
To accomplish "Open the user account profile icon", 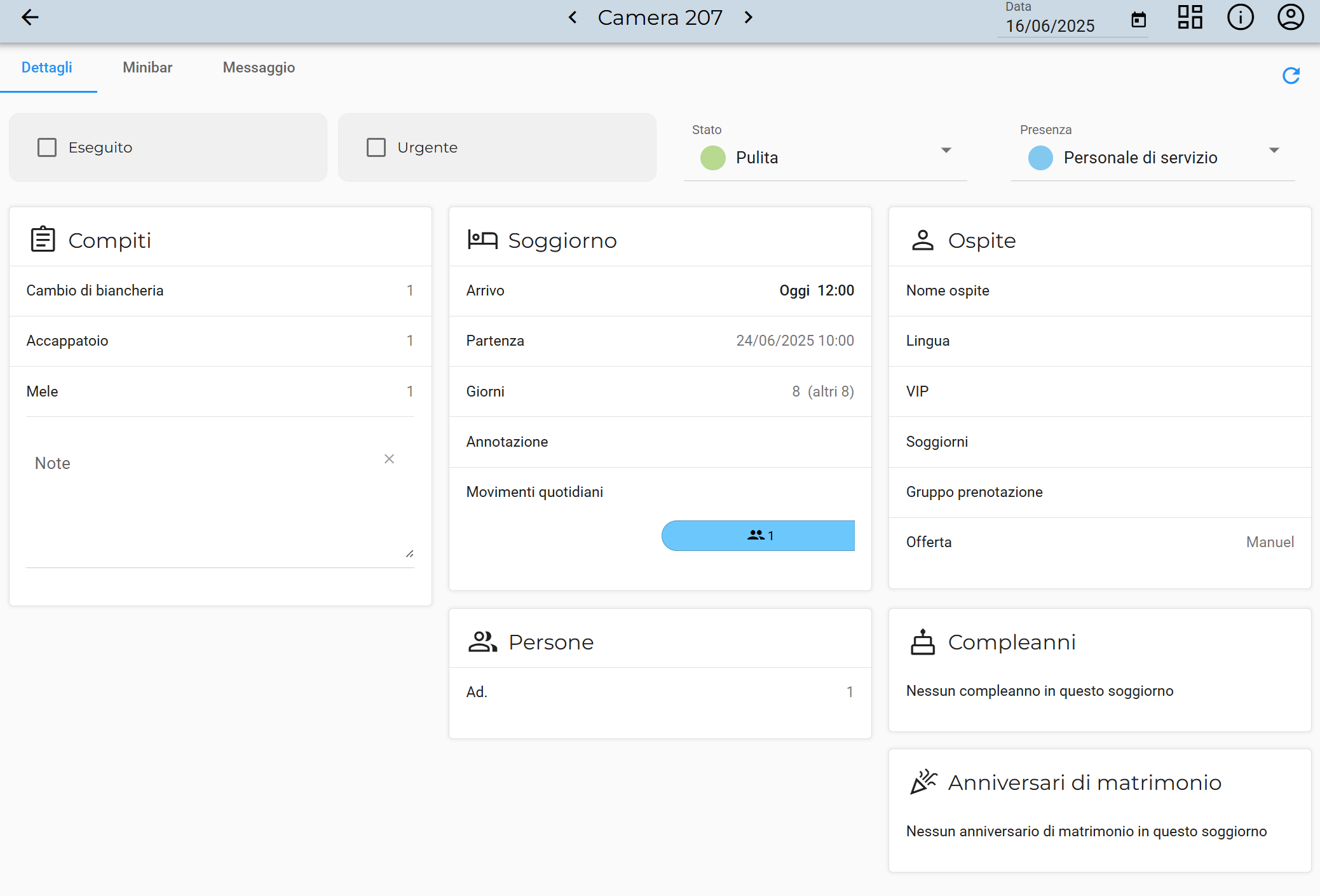I will [1290, 18].
